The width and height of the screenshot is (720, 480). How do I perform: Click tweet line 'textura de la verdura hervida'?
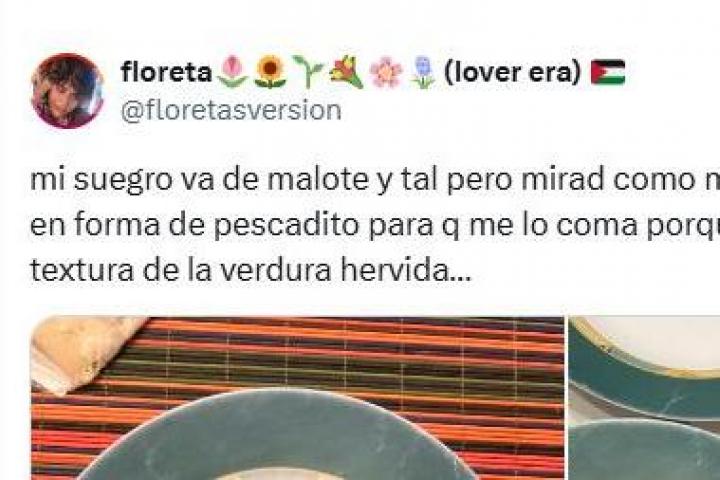pyautogui.click(x=251, y=270)
